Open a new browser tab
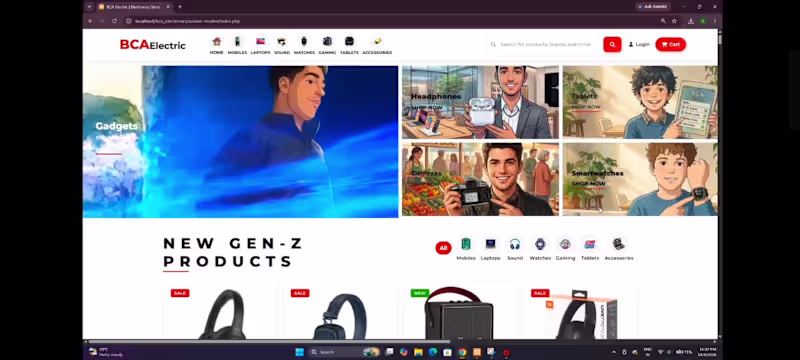The height and width of the screenshot is (360, 800). tap(180, 7)
